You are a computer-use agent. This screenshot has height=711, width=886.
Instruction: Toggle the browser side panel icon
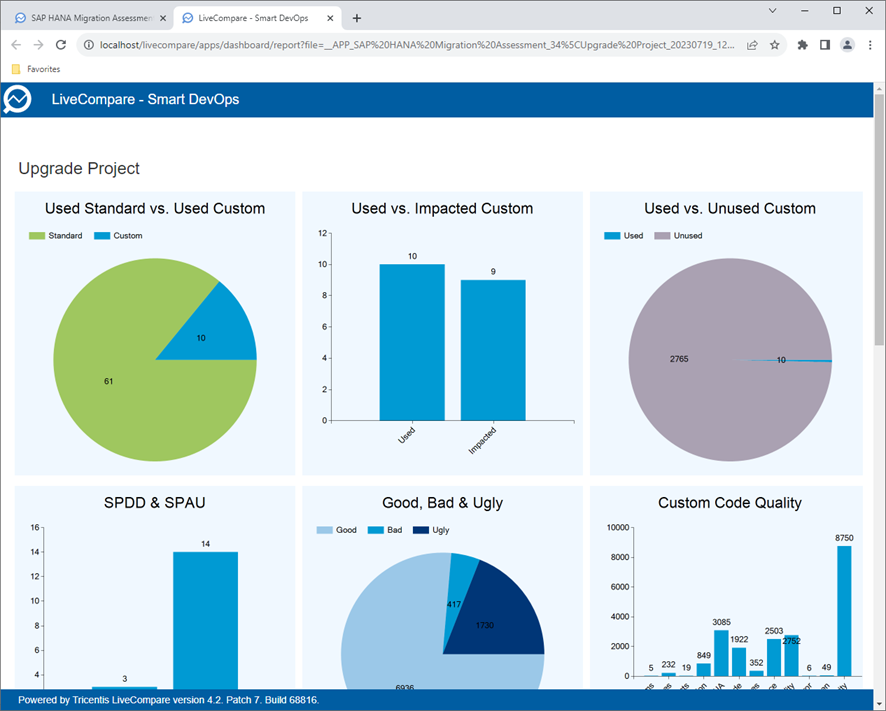coord(825,45)
